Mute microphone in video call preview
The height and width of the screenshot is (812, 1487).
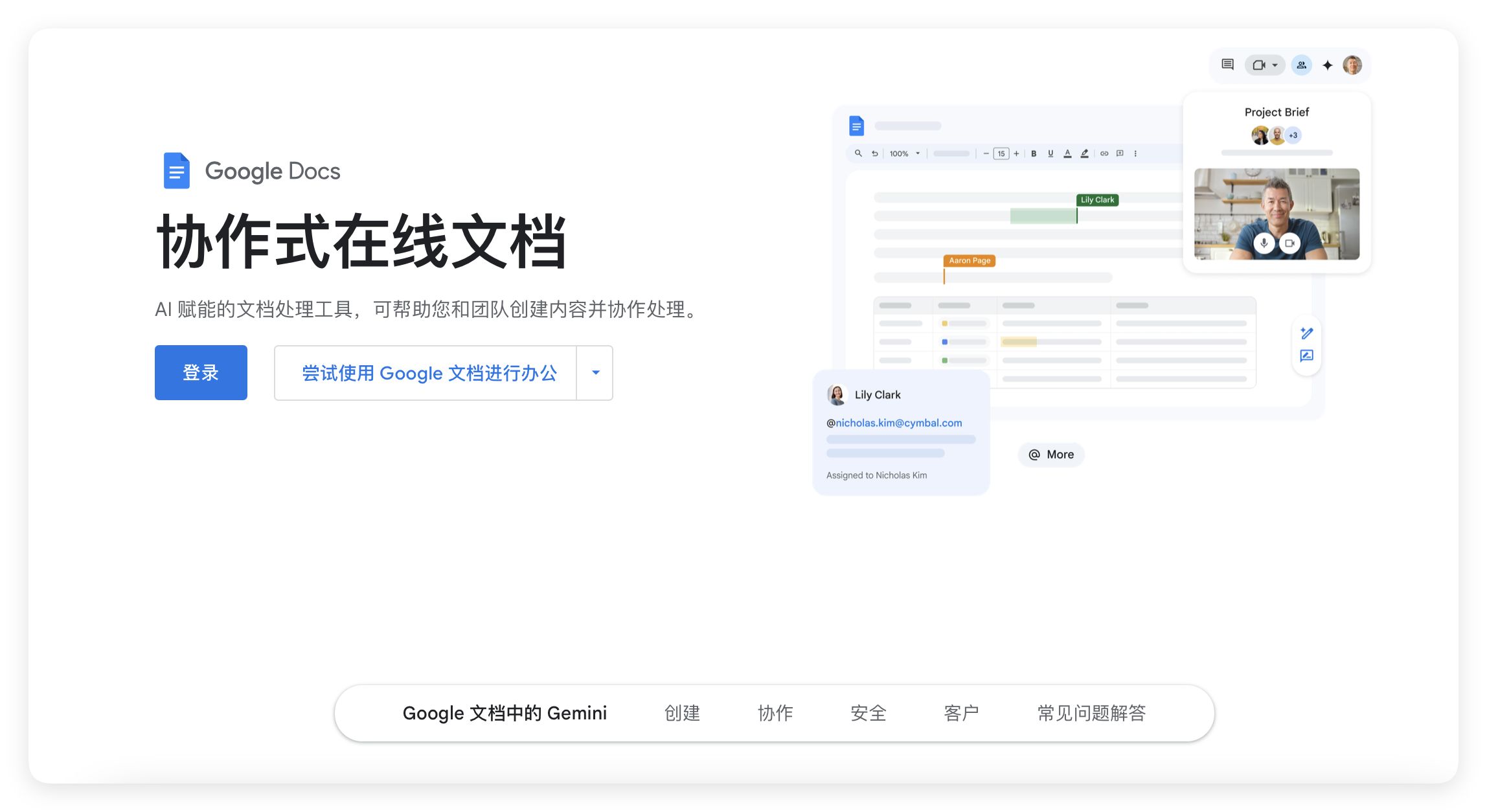[1264, 243]
